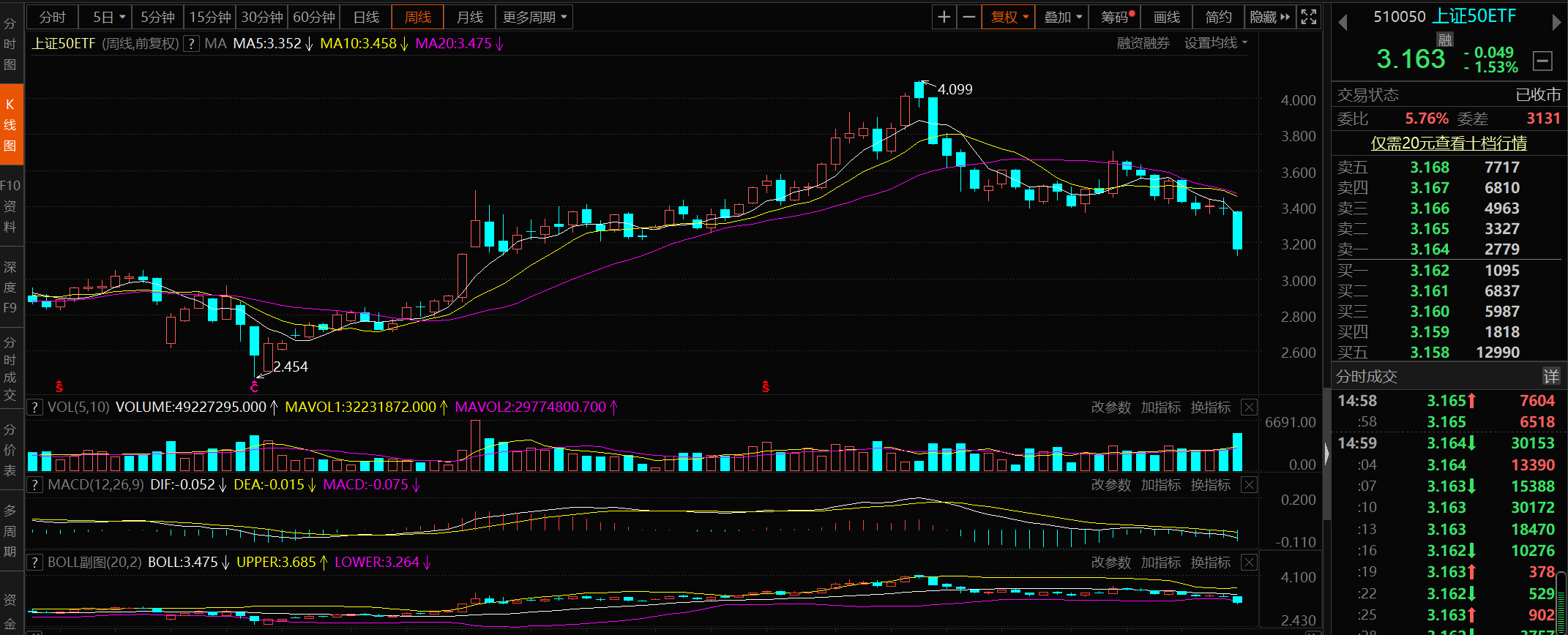Image resolution: width=1568 pixels, height=635 pixels.
Task: Click 换指标 for MACD indicator
Action: pos(1211,484)
